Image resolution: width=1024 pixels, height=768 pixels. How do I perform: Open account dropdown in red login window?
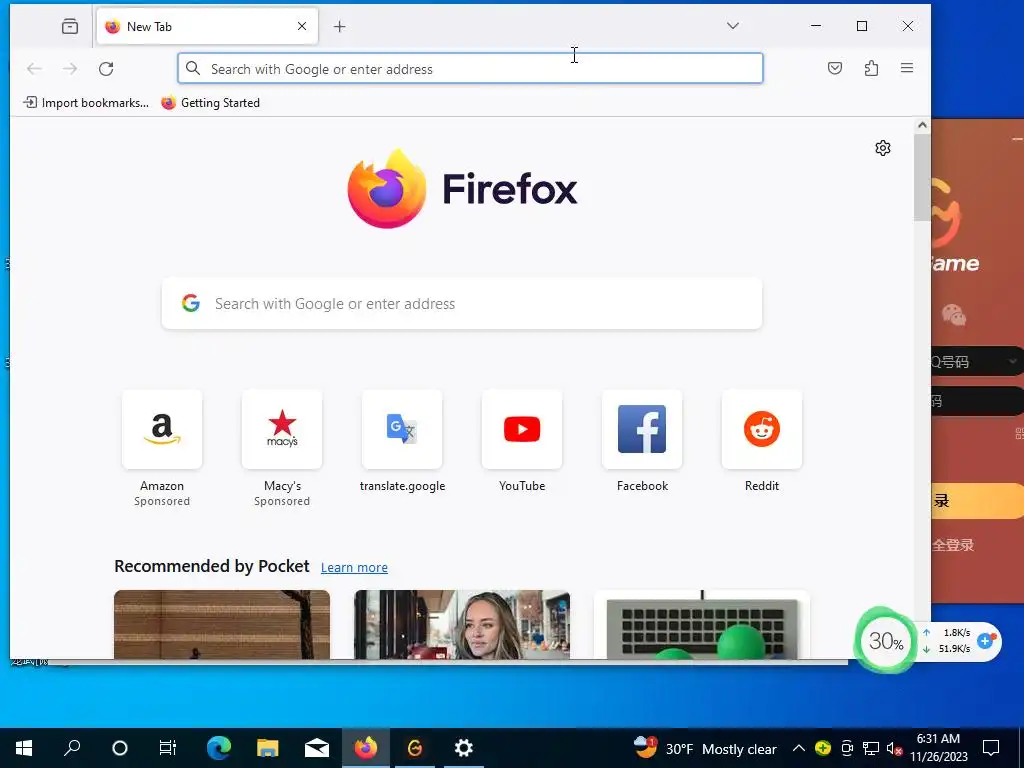tap(1012, 361)
